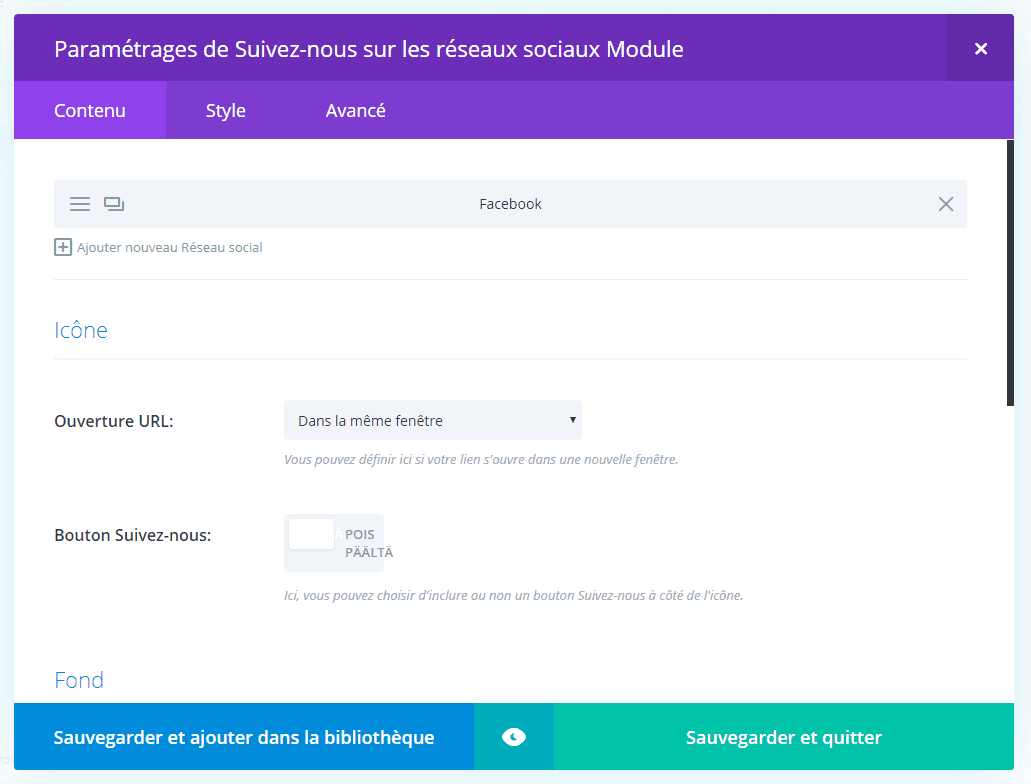The height and width of the screenshot is (784, 1031).
Task: Click Sauvegarder et quitter
Action: [783, 737]
